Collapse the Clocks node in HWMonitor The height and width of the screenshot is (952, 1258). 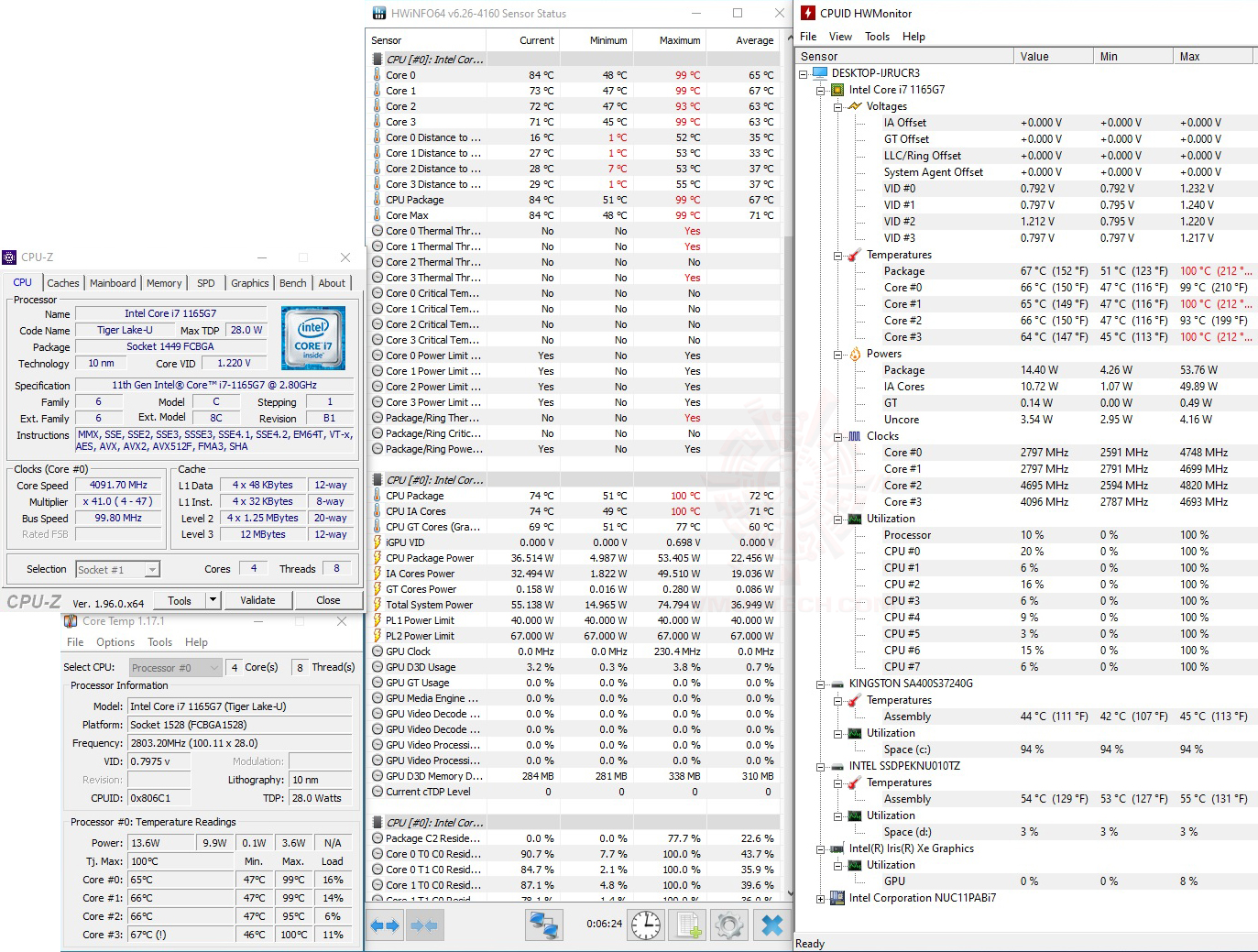point(838,436)
